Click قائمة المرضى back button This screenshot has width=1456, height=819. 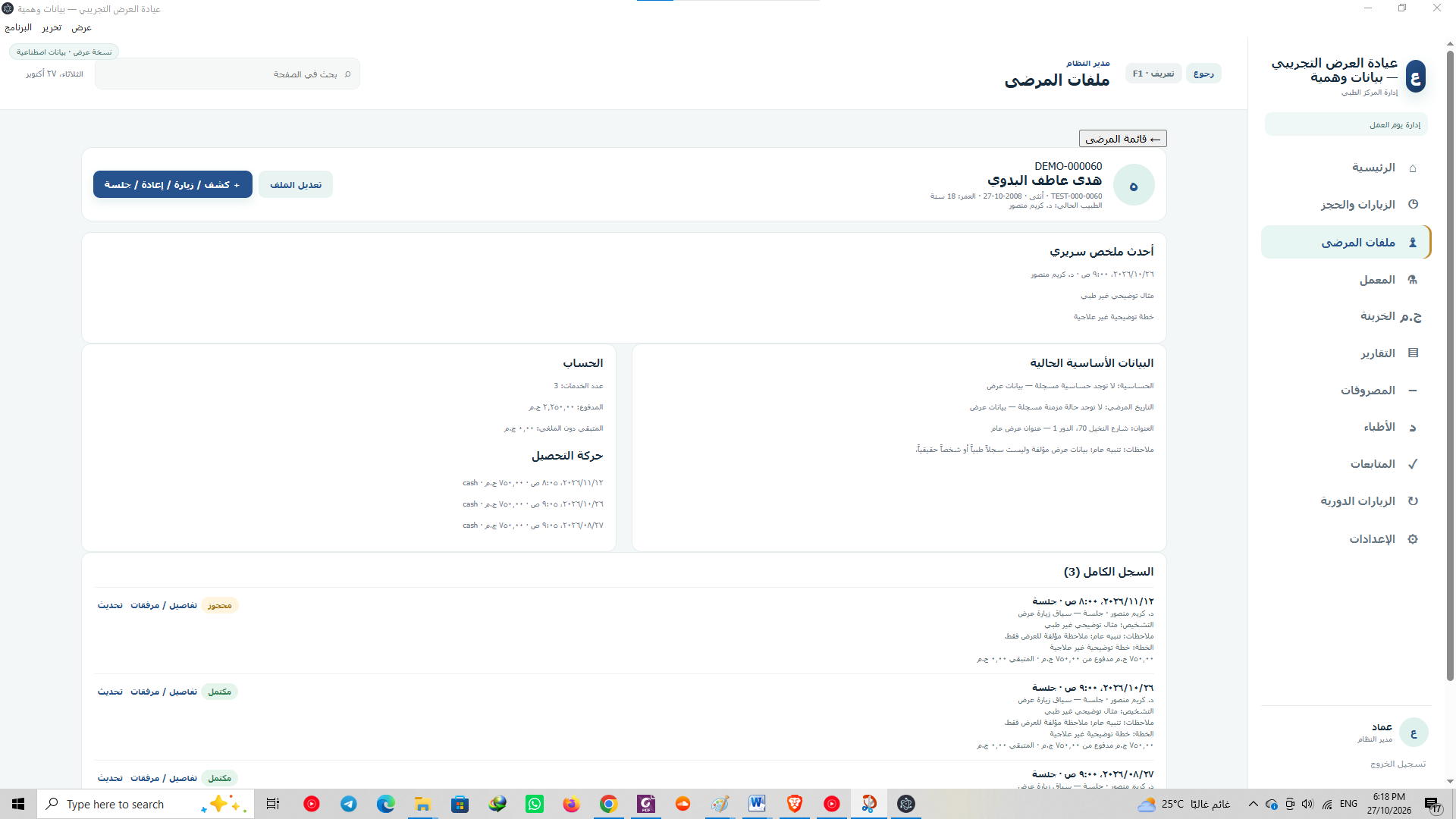[1122, 139]
